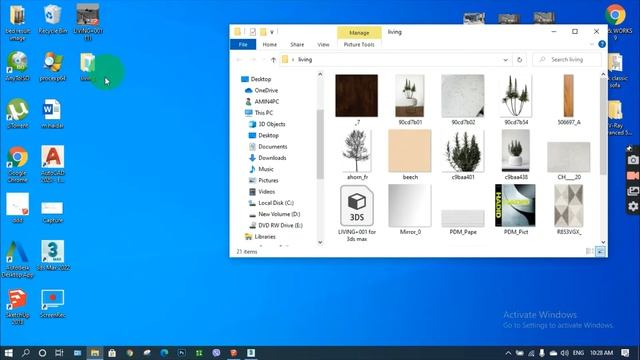Click the Manage contextual tab
The height and width of the screenshot is (360, 640).
359,33
